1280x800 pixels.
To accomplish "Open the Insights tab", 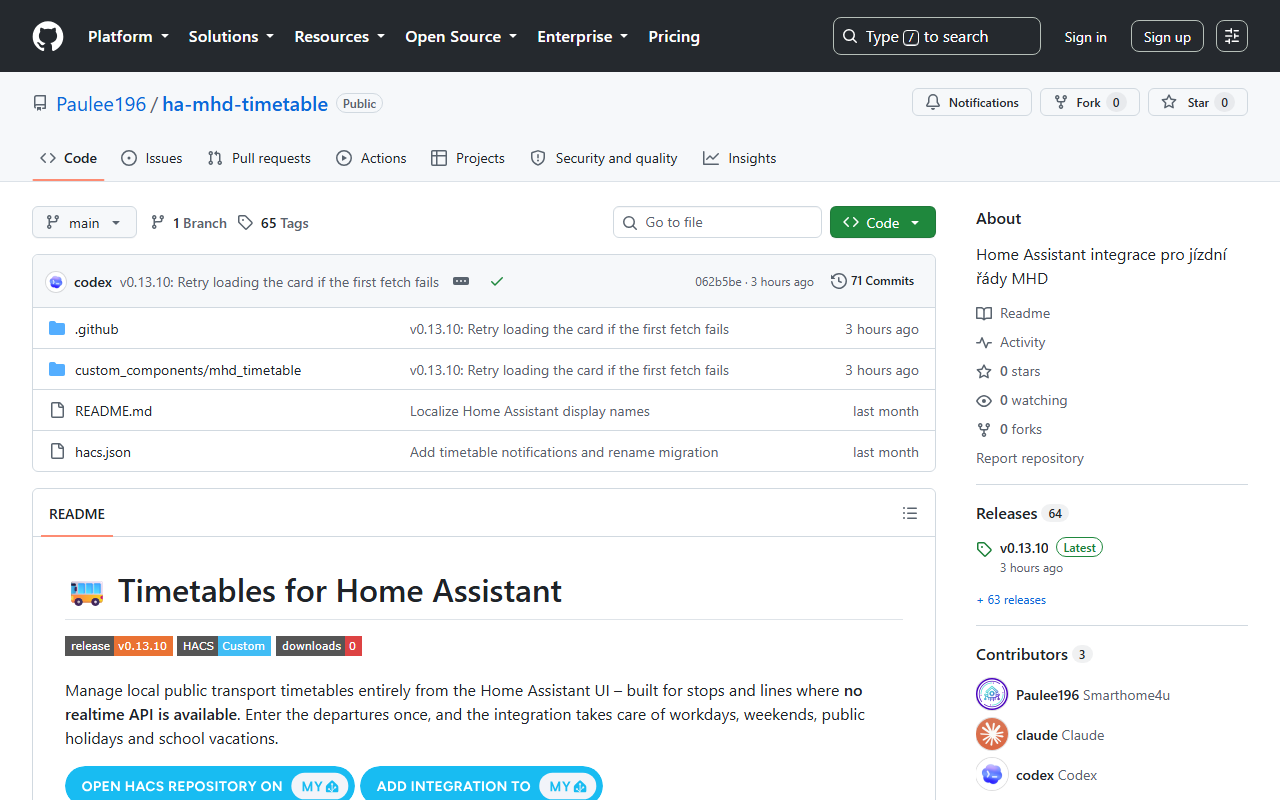I will click(x=739, y=158).
